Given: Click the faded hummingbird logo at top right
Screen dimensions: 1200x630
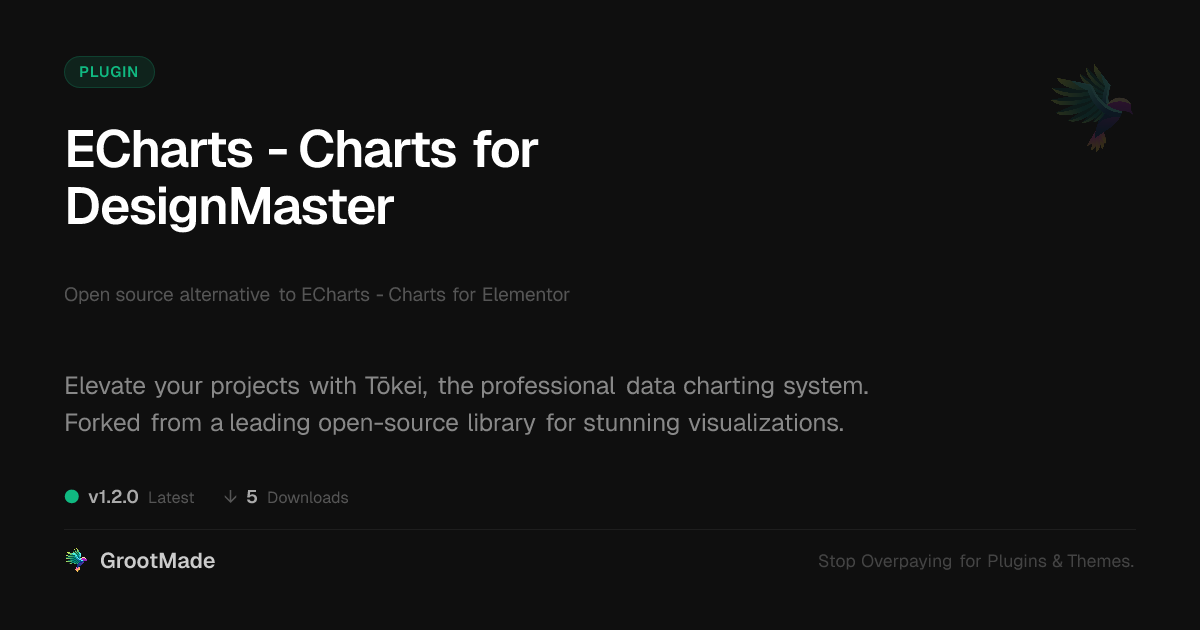Looking at the screenshot, I should (1091, 107).
